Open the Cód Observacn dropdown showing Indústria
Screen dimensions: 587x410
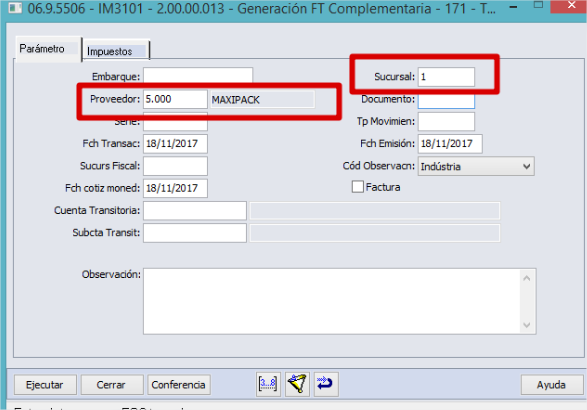click(476, 166)
